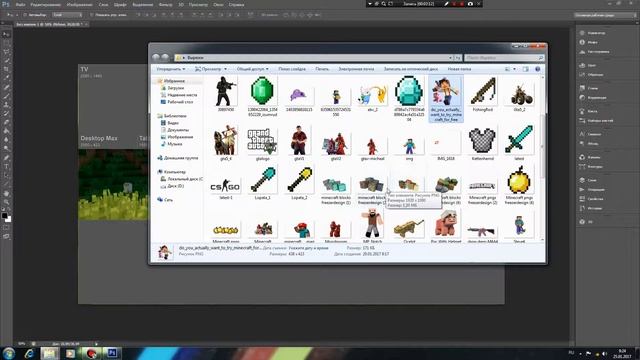Select the Crop tool in Photoshop
Screen dimensions: 640x360
[6, 69]
